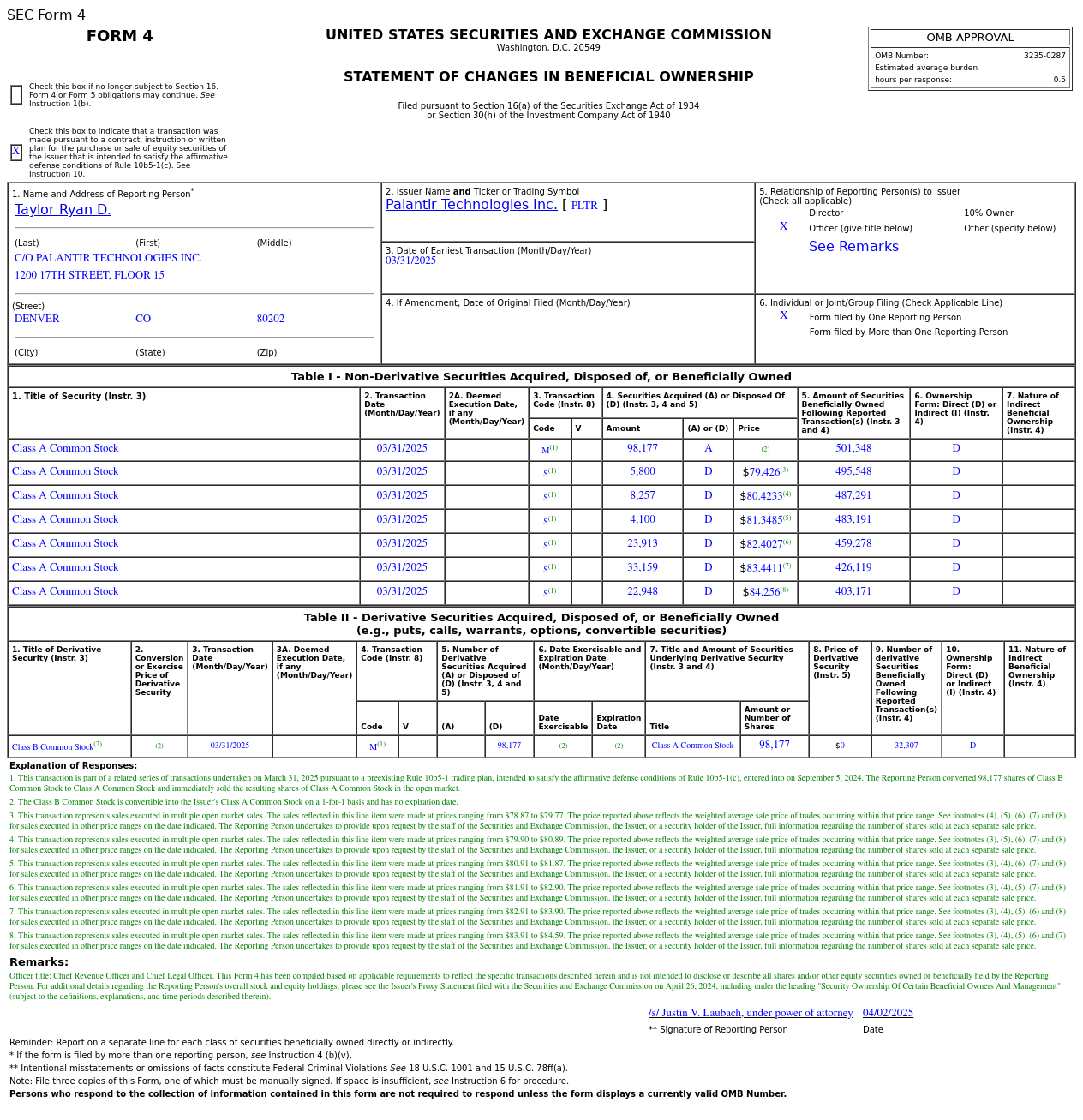The height and width of the screenshot is (1120, 1083).
Task: Click the X mark for Form filed by One Reporting Person
Action: pos(783,316)
